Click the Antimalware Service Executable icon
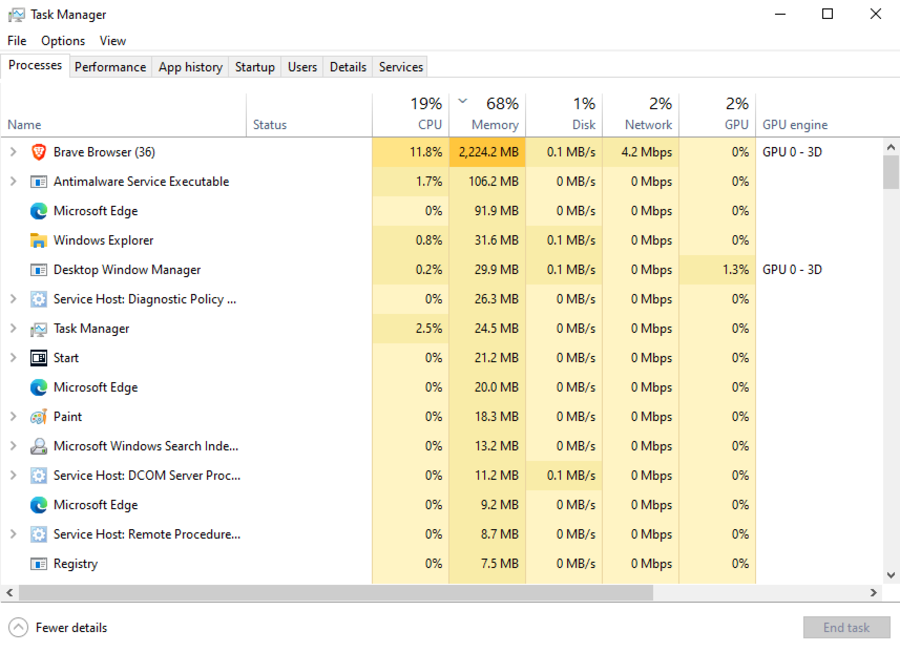The image size is (900, 652). tap(38, 182)
